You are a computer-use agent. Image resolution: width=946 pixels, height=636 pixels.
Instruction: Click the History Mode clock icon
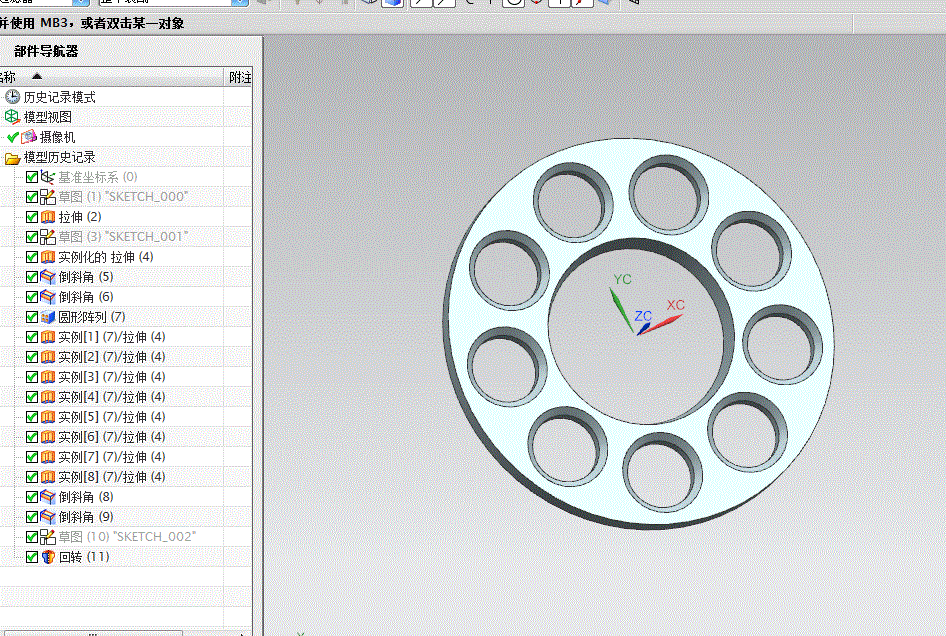coord(12,97)
